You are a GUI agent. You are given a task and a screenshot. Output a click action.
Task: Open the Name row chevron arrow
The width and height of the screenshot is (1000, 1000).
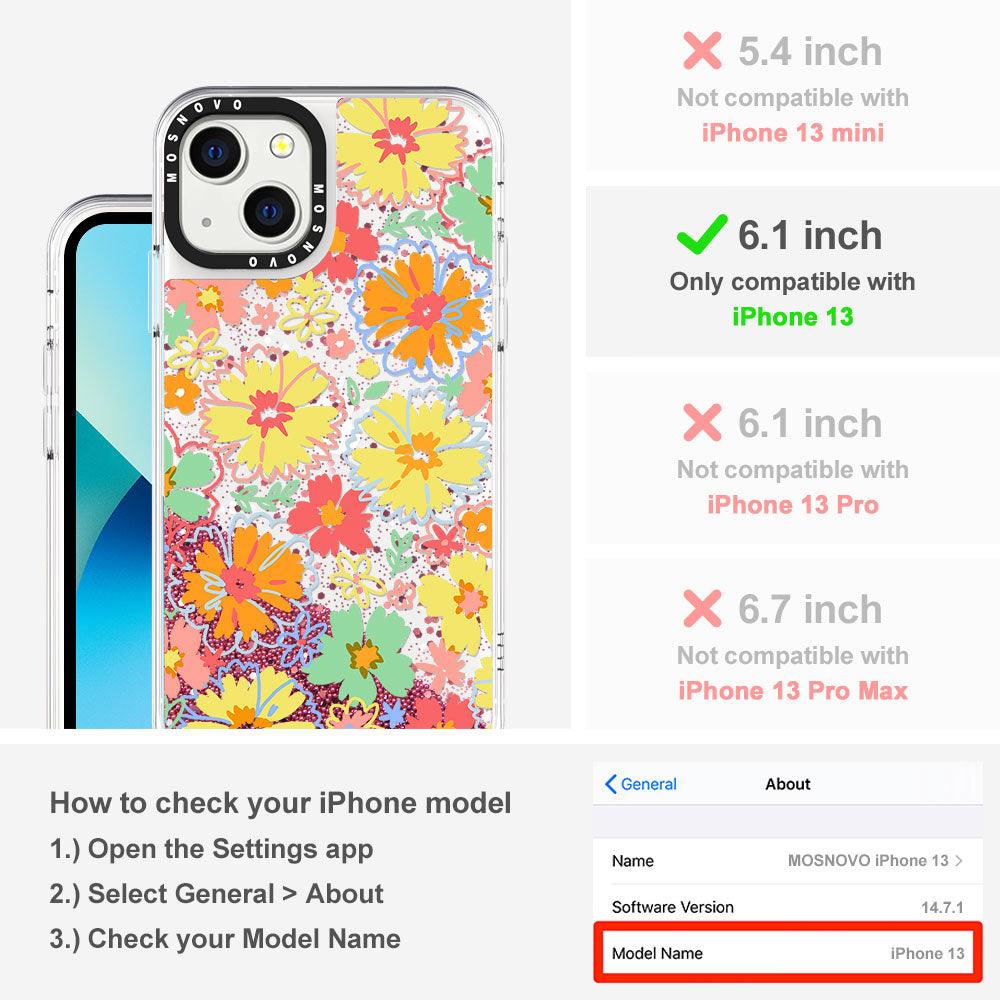pyautogui.click(x=959, y=860)
